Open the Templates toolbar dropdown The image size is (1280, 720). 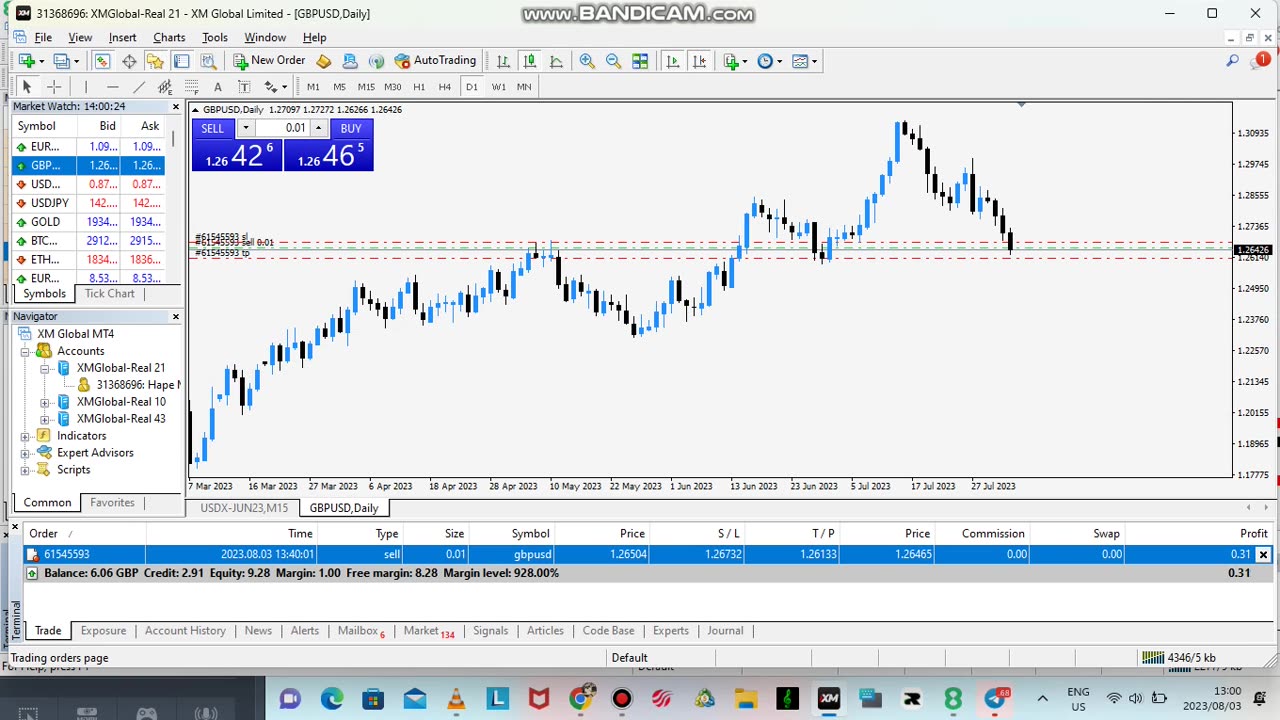coord(804,61)
